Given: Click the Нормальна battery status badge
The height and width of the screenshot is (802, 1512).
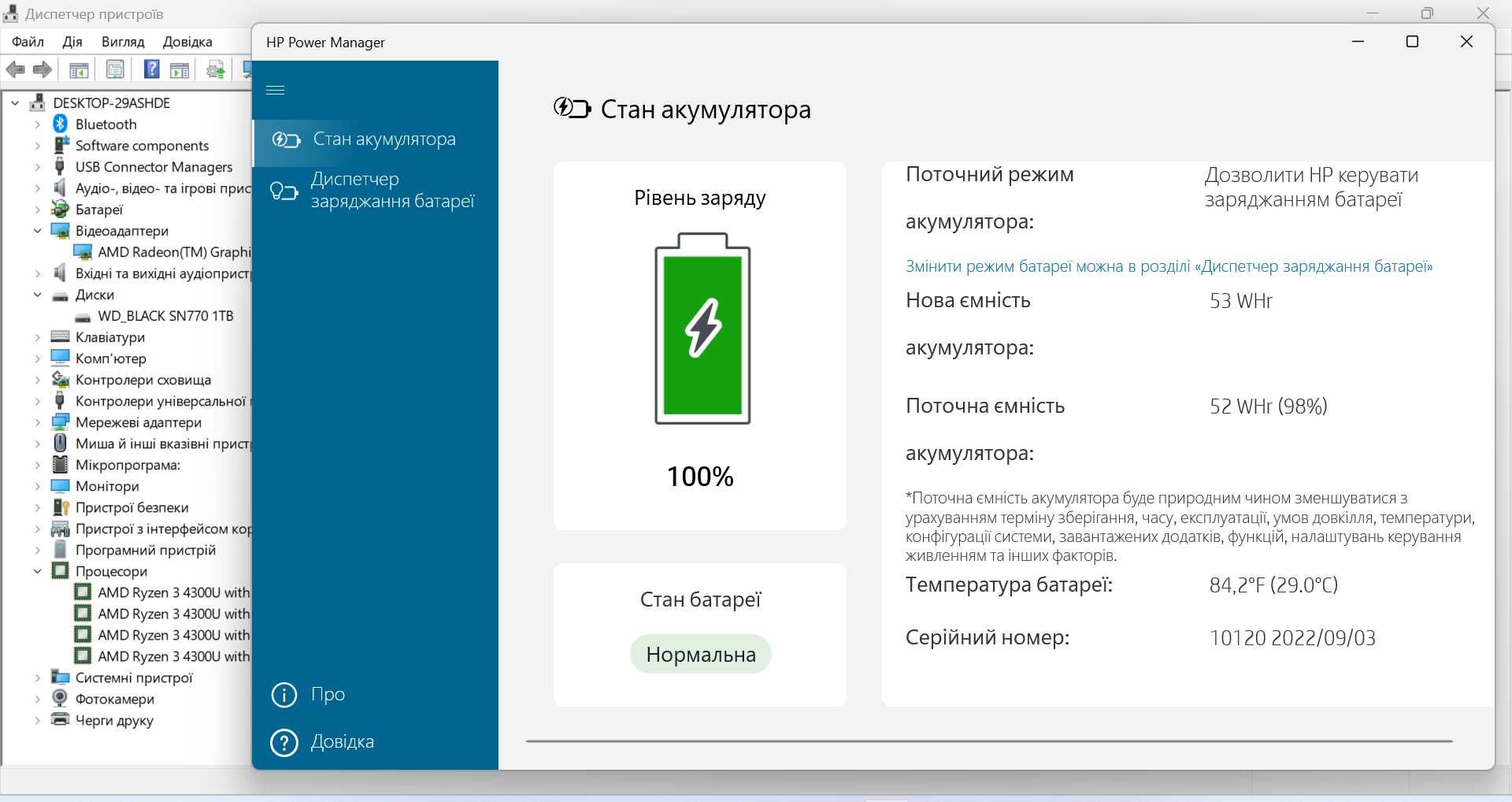Looking at the screenshot, I should coord(701,655).
